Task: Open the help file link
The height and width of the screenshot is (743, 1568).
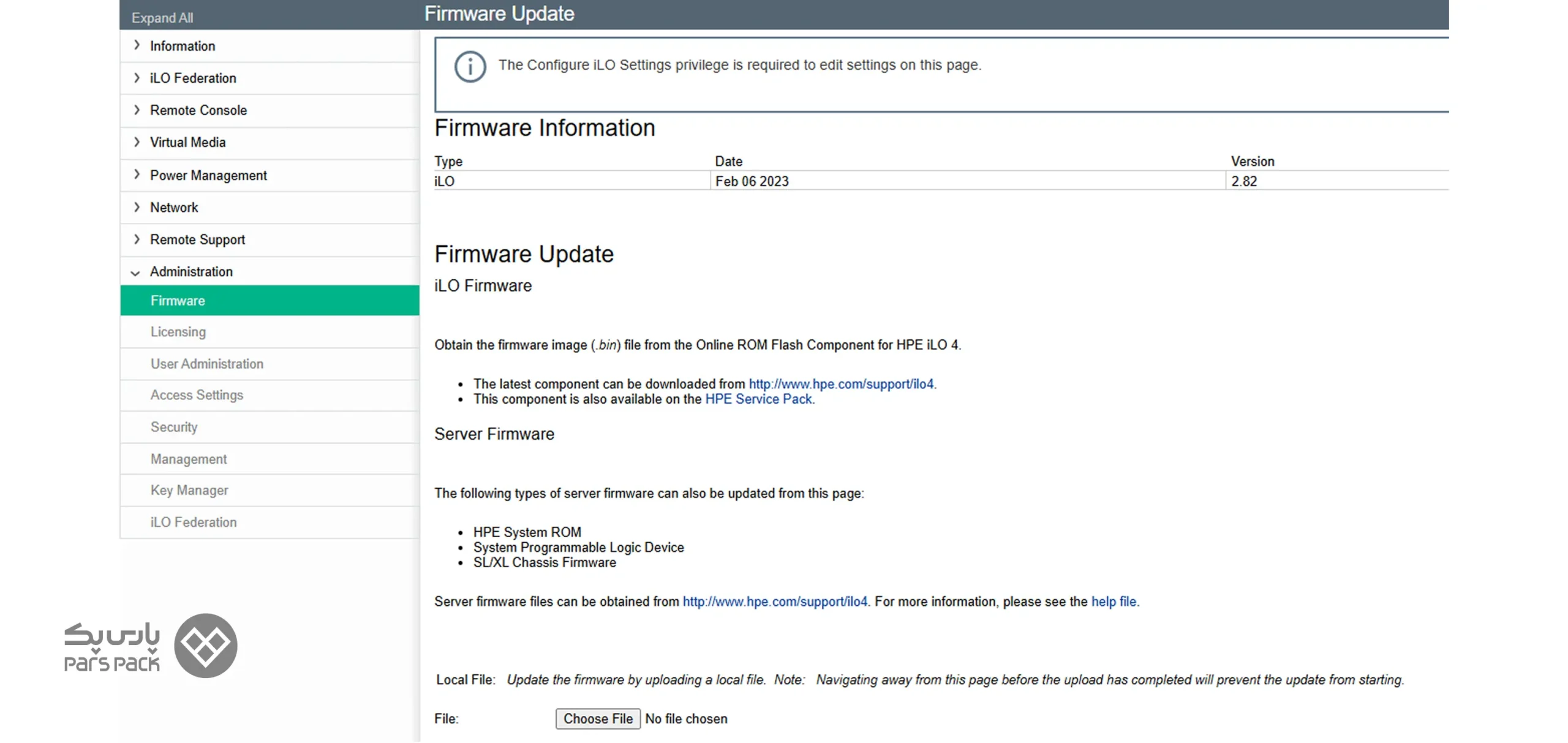Action: click(x=1113, y=601)
